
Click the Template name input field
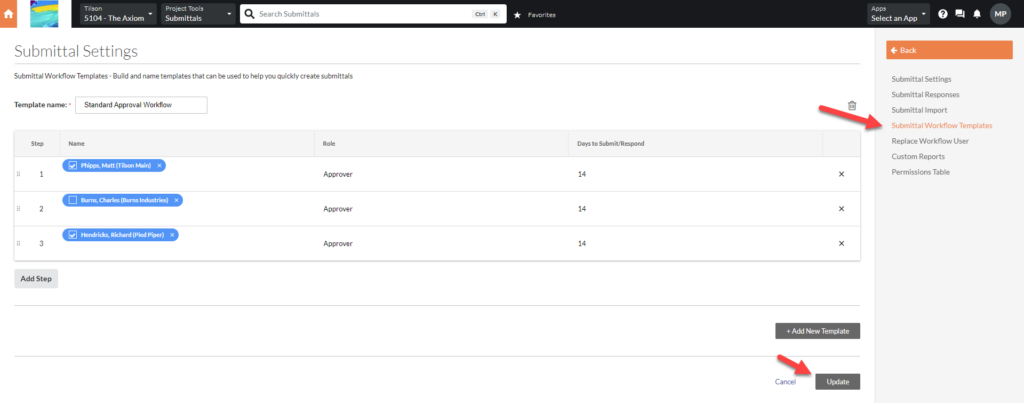click(141, 105)
